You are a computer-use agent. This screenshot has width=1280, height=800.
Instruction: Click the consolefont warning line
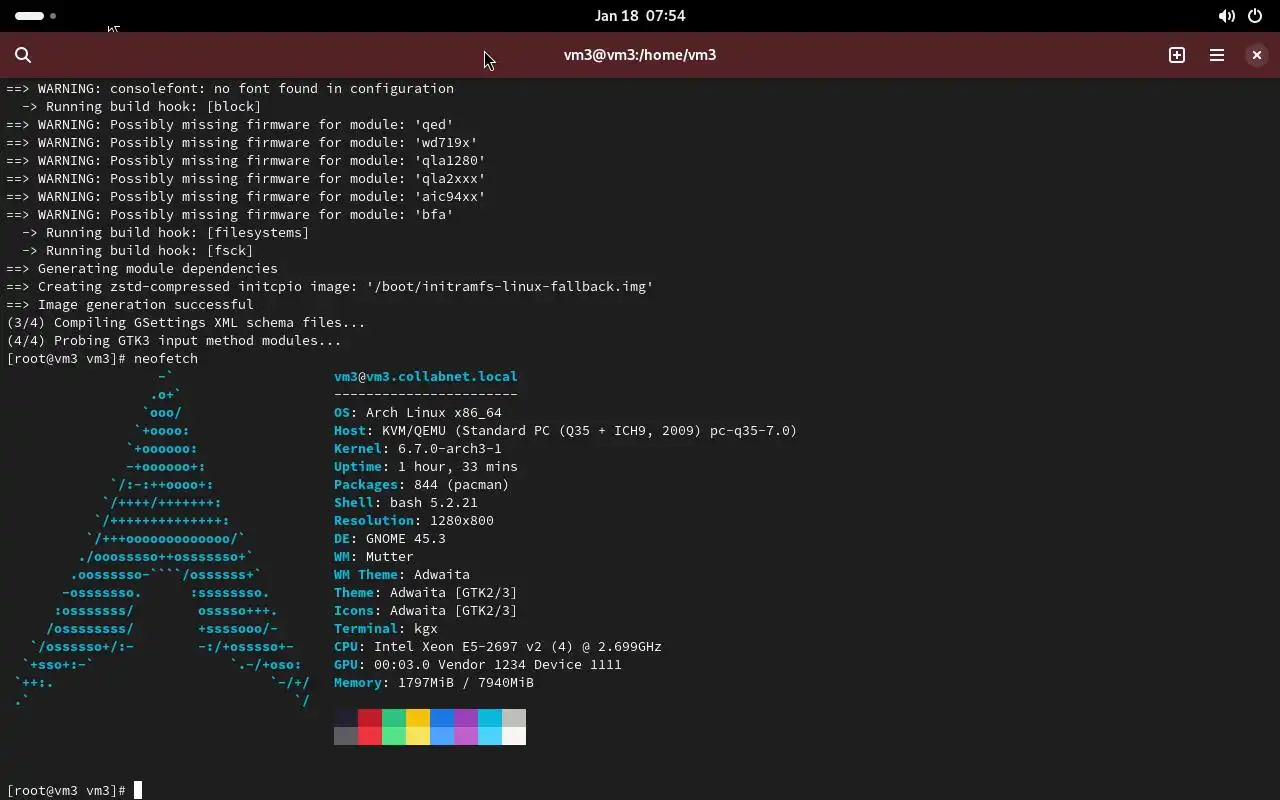(230, 89)
